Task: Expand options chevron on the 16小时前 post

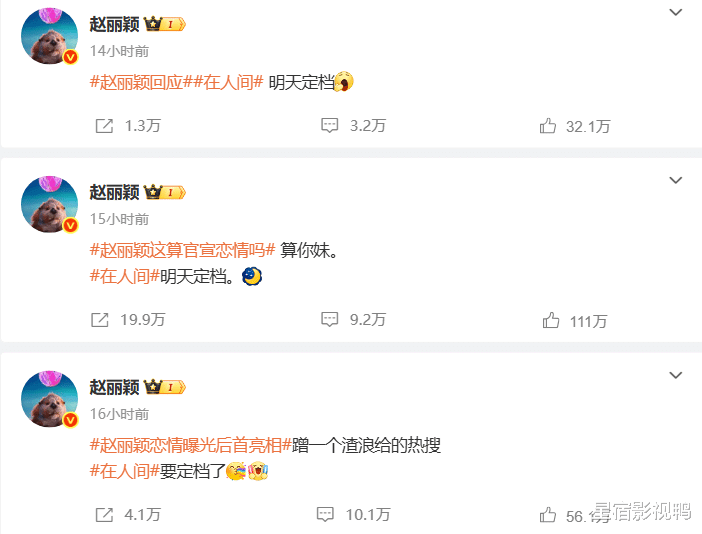Action: click(675, 375)
